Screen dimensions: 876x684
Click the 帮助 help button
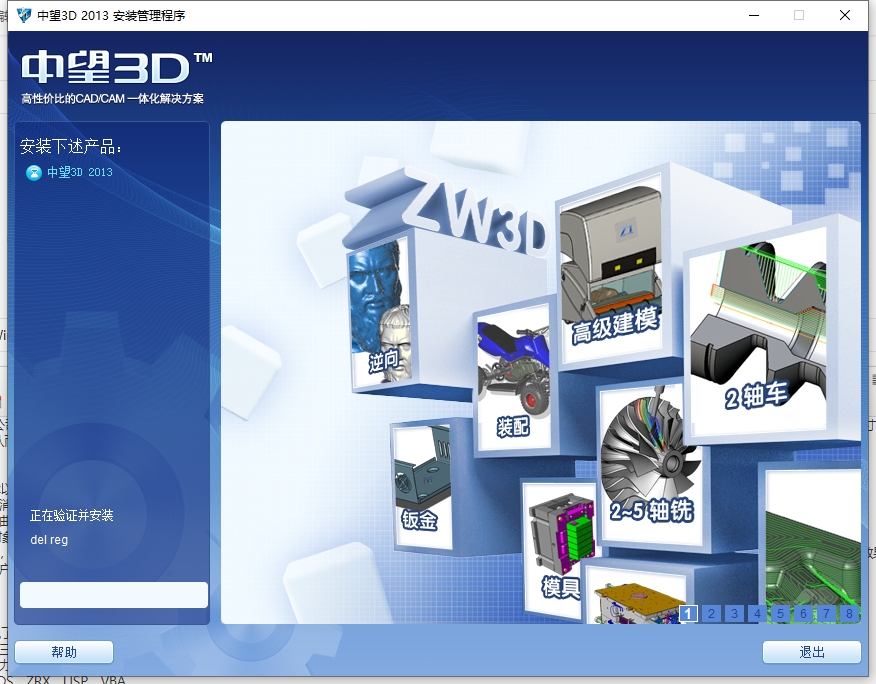(64, 652)
